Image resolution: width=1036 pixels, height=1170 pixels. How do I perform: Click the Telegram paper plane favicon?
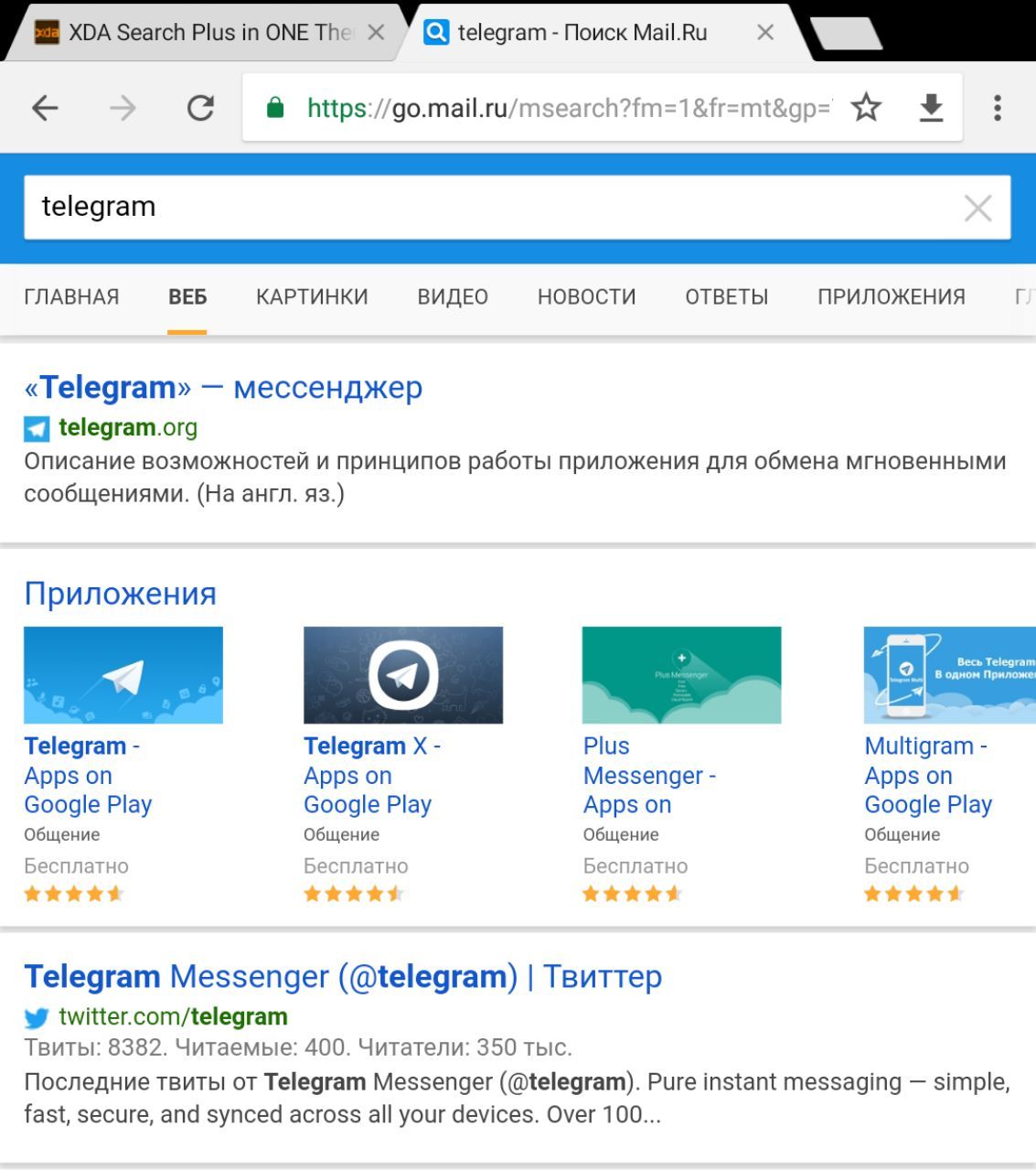tap(37, 428)
